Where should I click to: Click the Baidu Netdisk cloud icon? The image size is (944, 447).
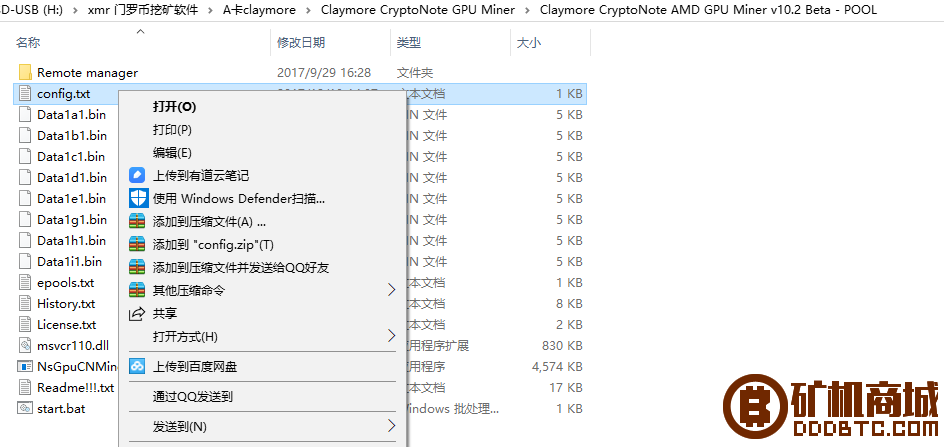(137, 366)
